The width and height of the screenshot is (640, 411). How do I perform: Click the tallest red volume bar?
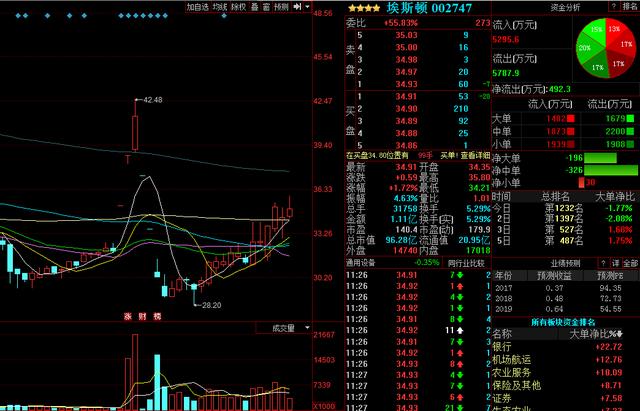pyautogui.click(x=135, y=372)
